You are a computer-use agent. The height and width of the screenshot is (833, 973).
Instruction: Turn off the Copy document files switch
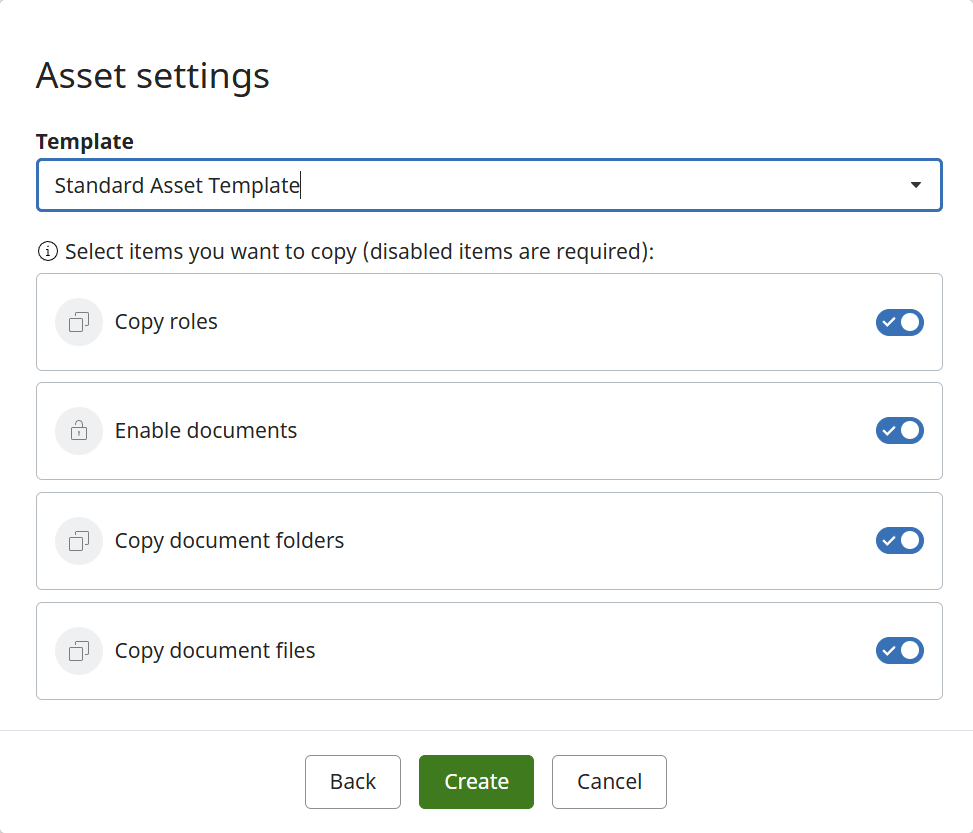[x=899, y=651]
